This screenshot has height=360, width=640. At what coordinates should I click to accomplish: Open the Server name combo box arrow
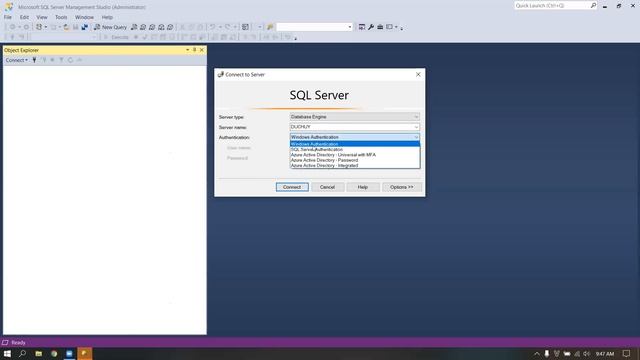(416, 127)
